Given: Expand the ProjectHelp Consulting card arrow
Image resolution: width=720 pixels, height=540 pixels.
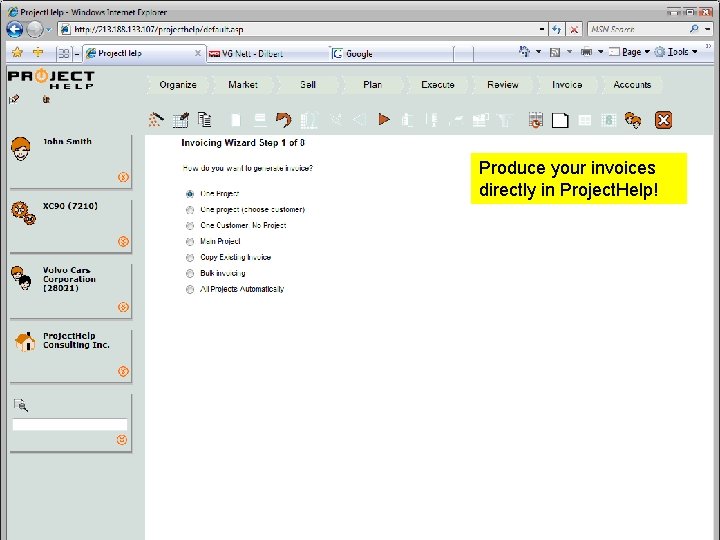Looking at the screenshot, I should coord(123,371).
